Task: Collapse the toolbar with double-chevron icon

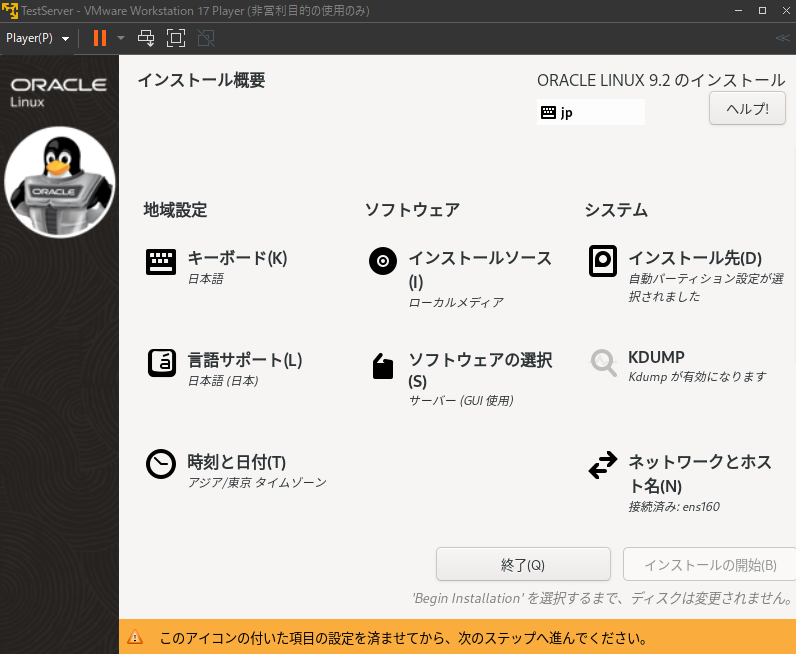Action: click(782, 38)
